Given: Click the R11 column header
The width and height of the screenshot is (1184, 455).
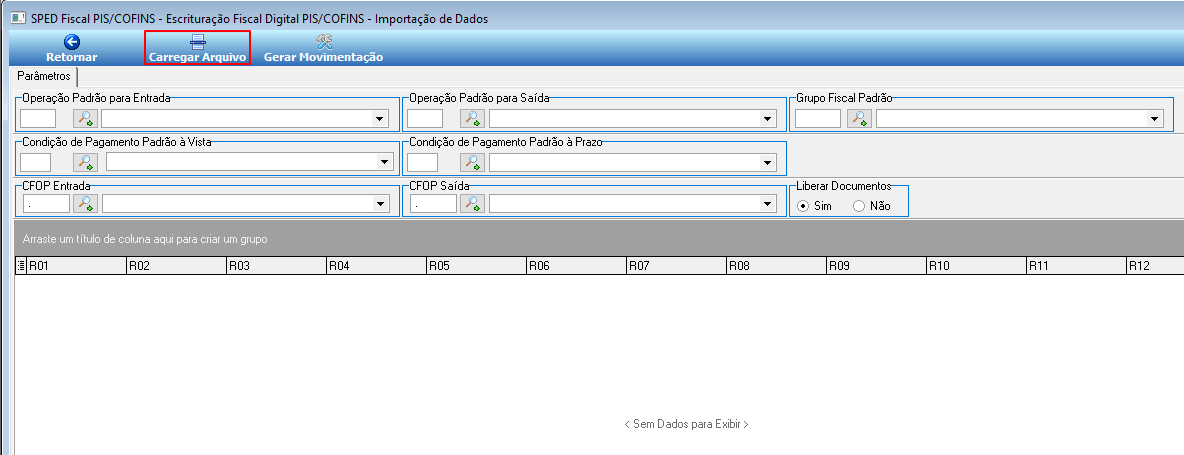Looking at the screenshot, I should point(1076,266).
